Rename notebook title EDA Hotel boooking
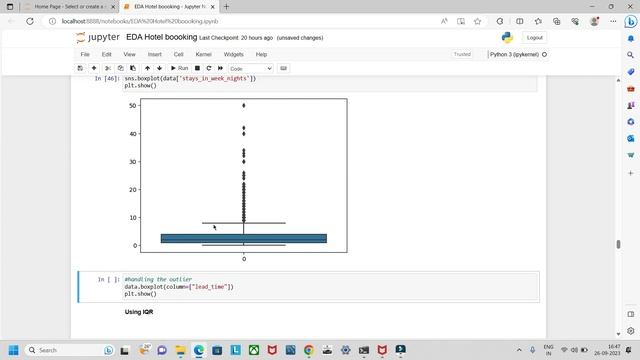The width and height of the screenshot is (640, 360). 162,37
